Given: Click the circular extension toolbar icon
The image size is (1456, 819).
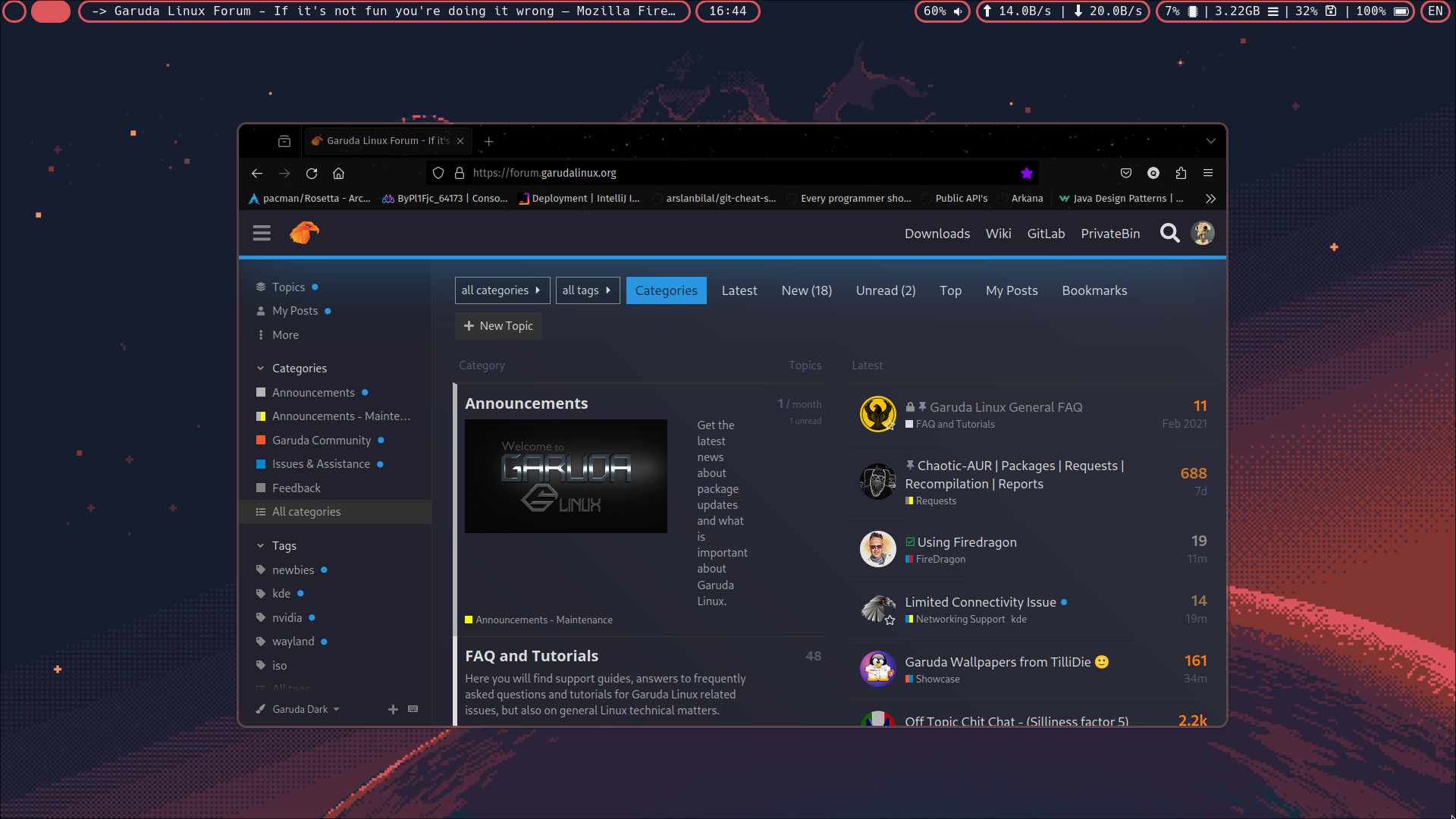Looking at the screenshot, I should [x=1153, y=174].
